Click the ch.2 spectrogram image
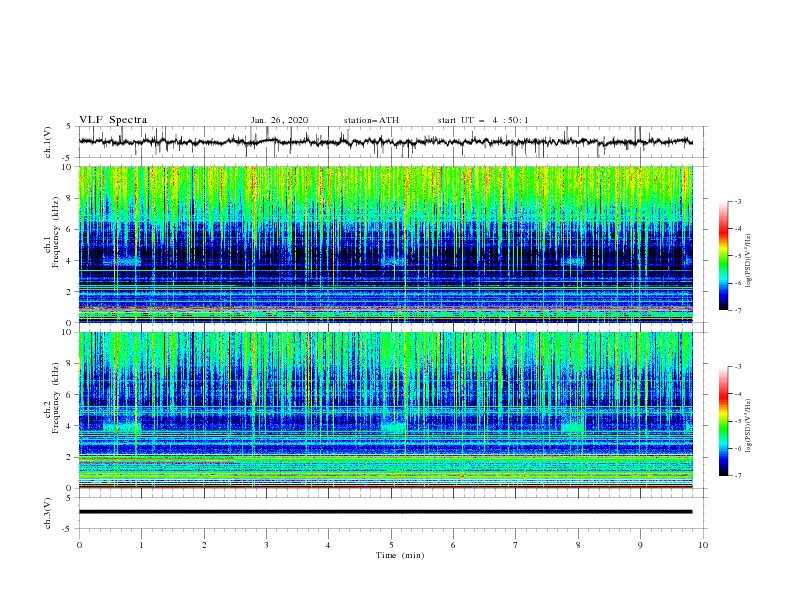The width and height of the screenshot is (792, 612). coord(385,410)
